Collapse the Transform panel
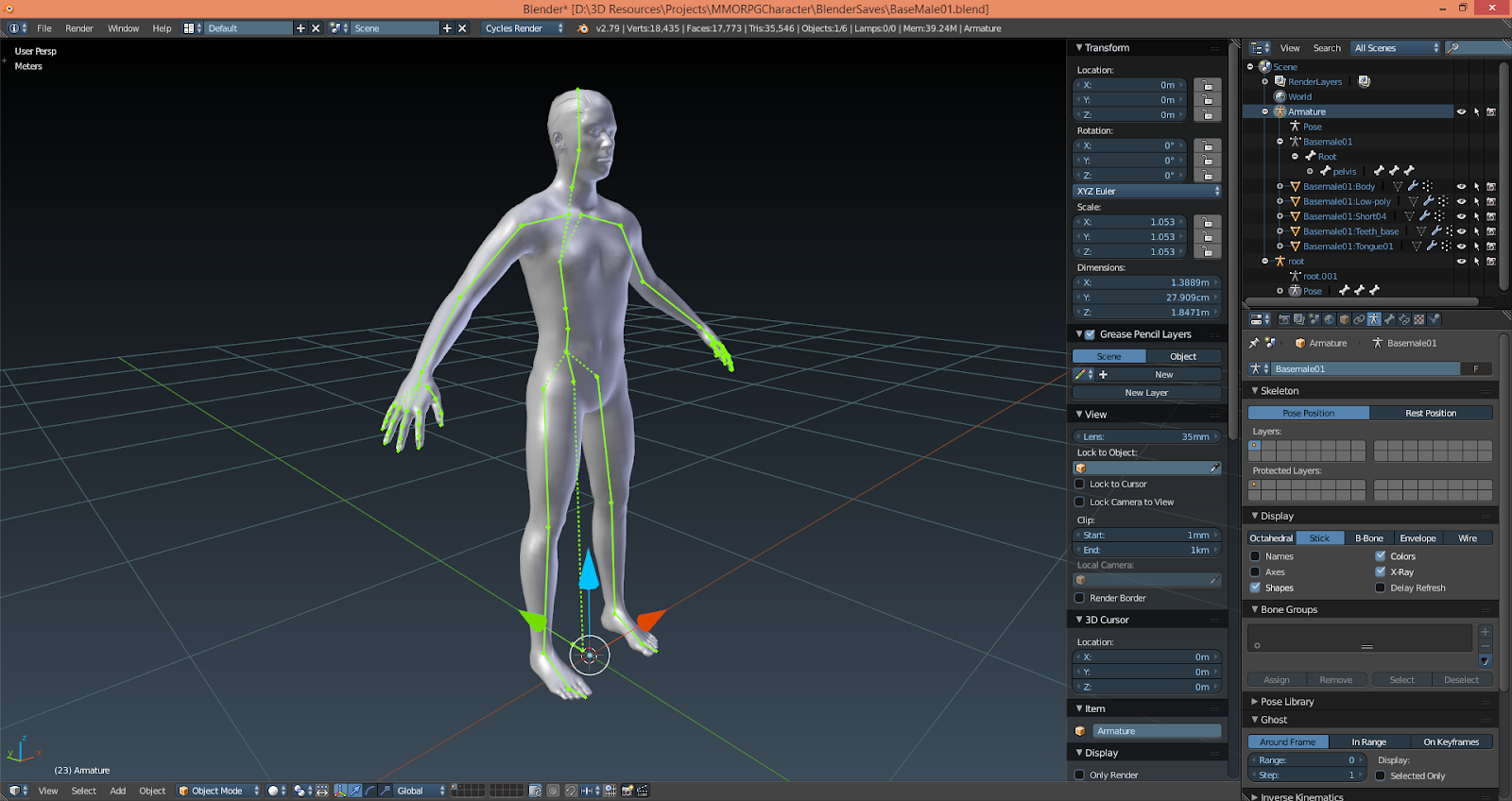1512x801 pixels. [1079, 47]
